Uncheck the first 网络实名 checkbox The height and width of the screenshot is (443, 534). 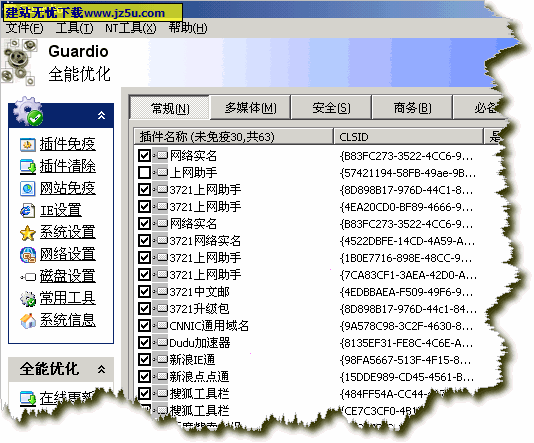tap(144, 156)
